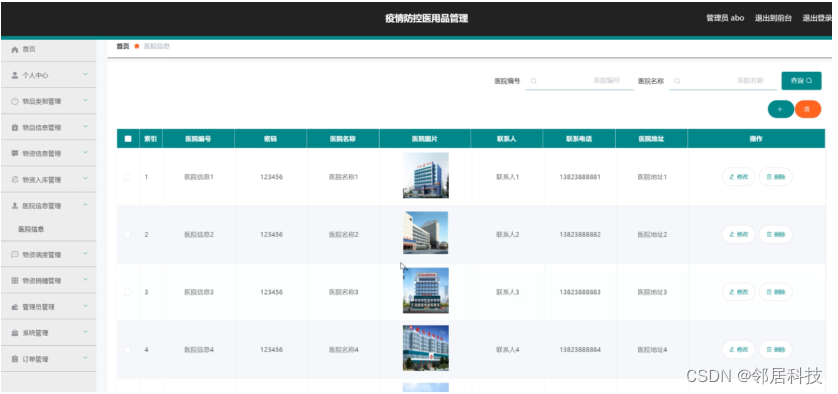Open hospital image thumbnail in row 4

pos(425,348)
